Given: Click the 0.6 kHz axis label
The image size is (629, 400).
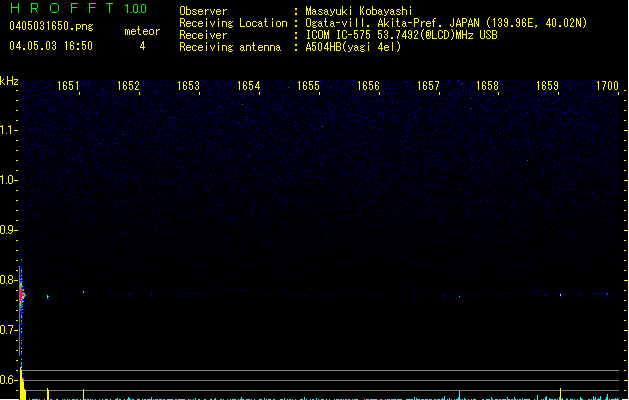Looking at the screenshot, I should [7, 380].
